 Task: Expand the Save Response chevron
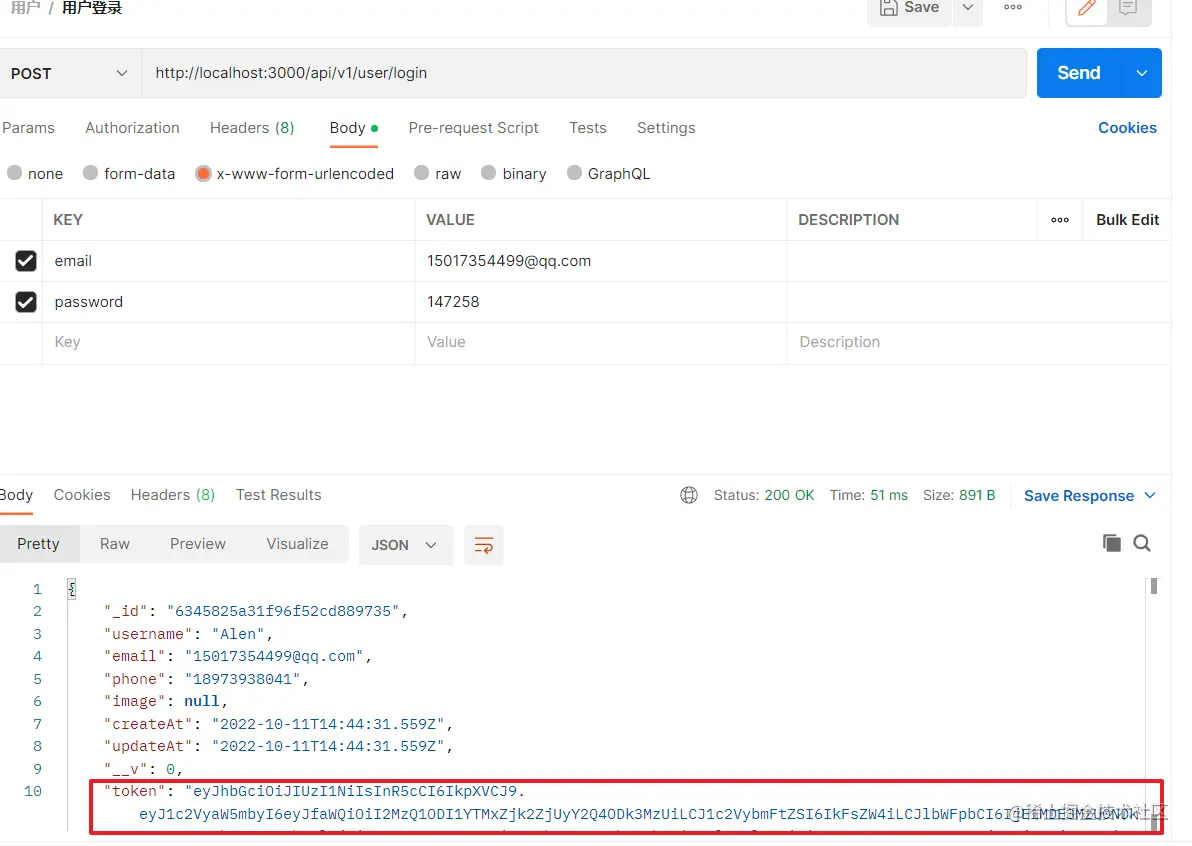pyautogui.click(x=1149, y=496)
